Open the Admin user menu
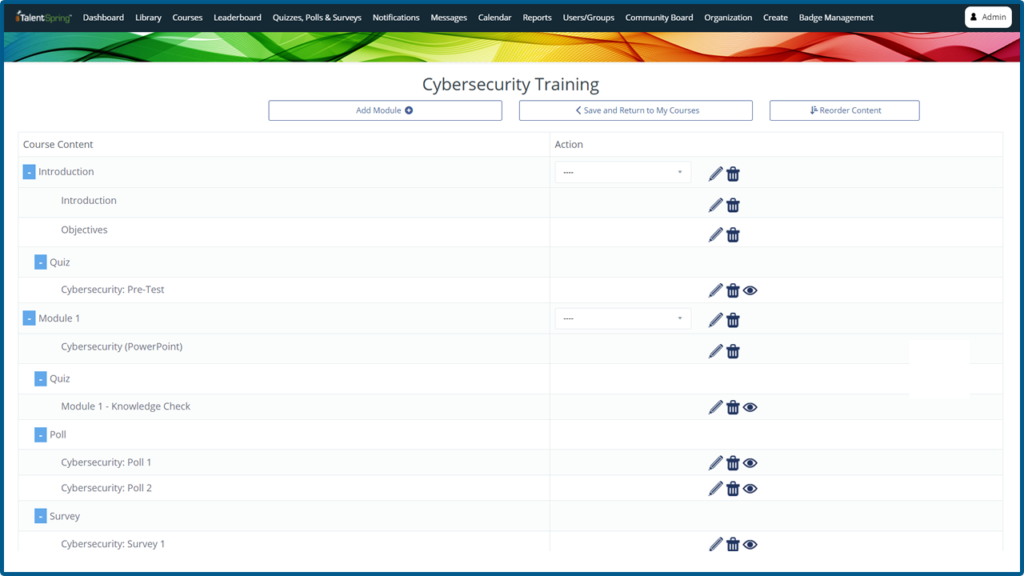The image size is (1024, 576). [987, 17]
